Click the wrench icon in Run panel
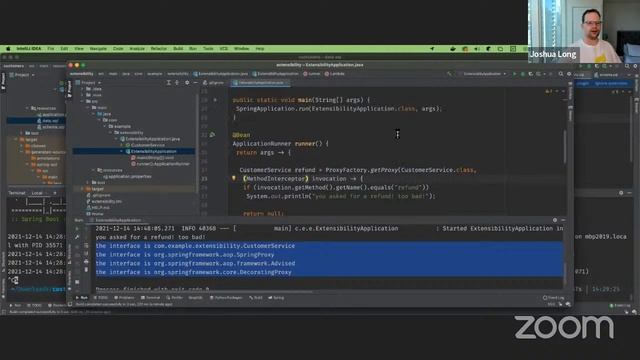640x360 pixels. [77, 237]
